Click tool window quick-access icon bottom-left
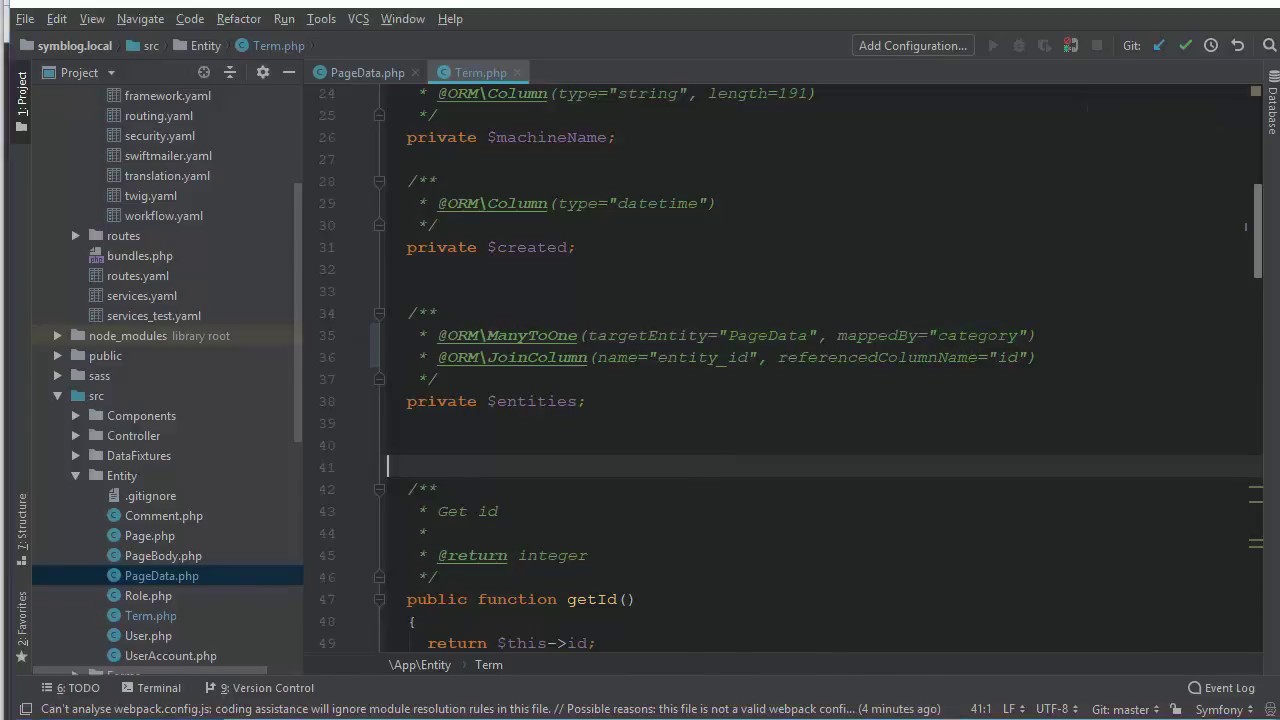 [x=25, y=709]
